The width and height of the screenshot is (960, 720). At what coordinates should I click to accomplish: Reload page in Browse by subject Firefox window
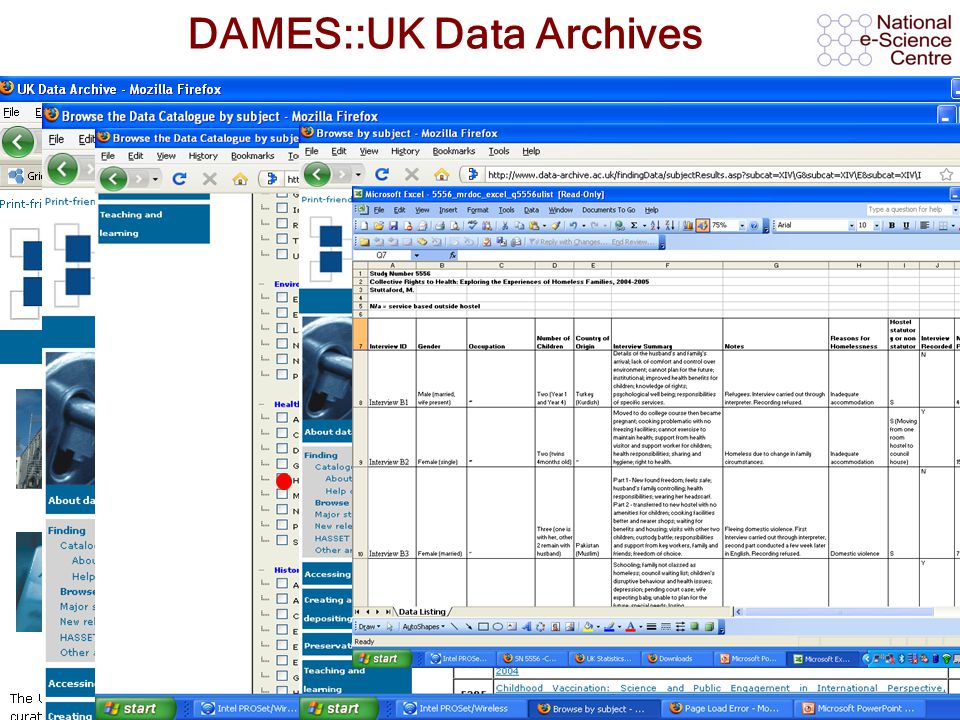tap(382, 174)
